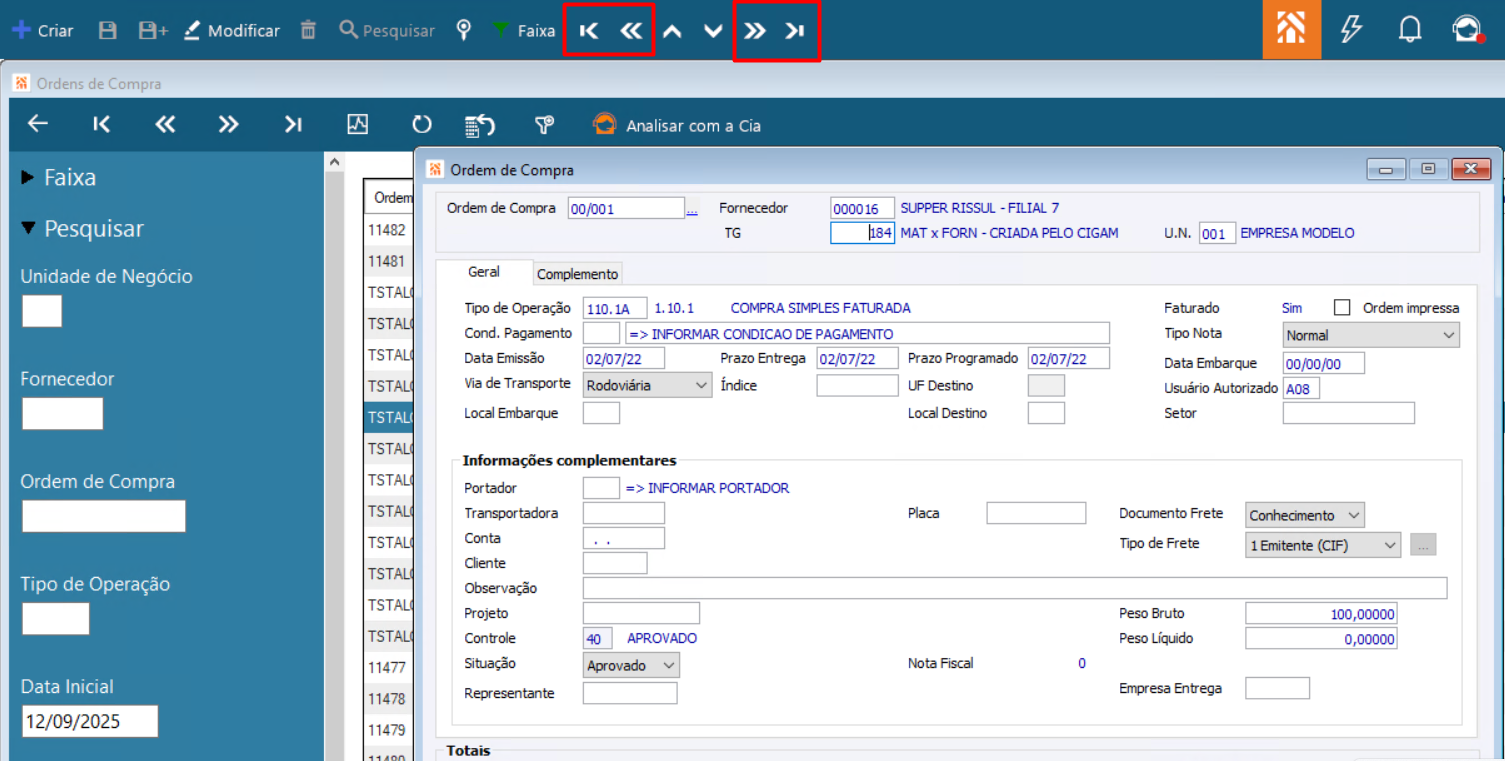
Task: Click the orange home icon
Action: pyautogui.click(x=1291, y=30)
